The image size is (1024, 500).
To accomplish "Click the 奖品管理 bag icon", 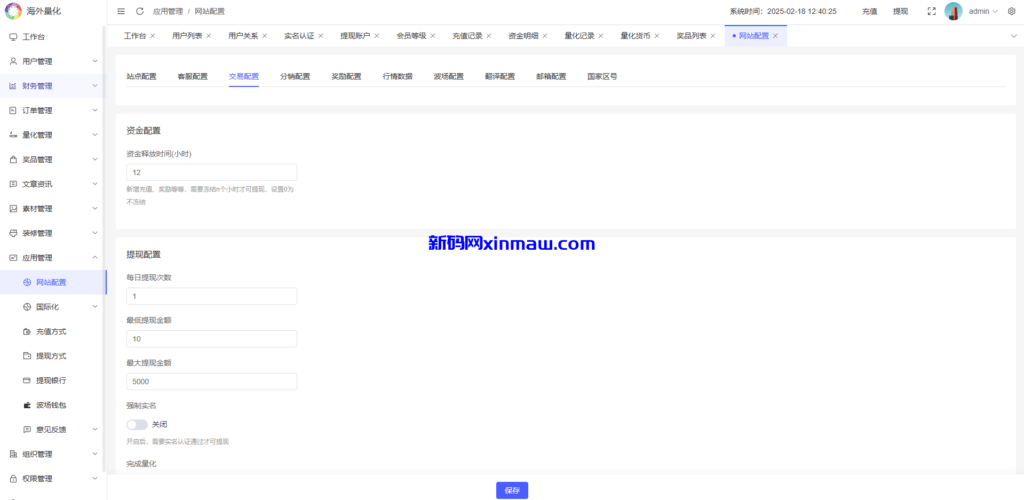I will click(x=13, y=159).
